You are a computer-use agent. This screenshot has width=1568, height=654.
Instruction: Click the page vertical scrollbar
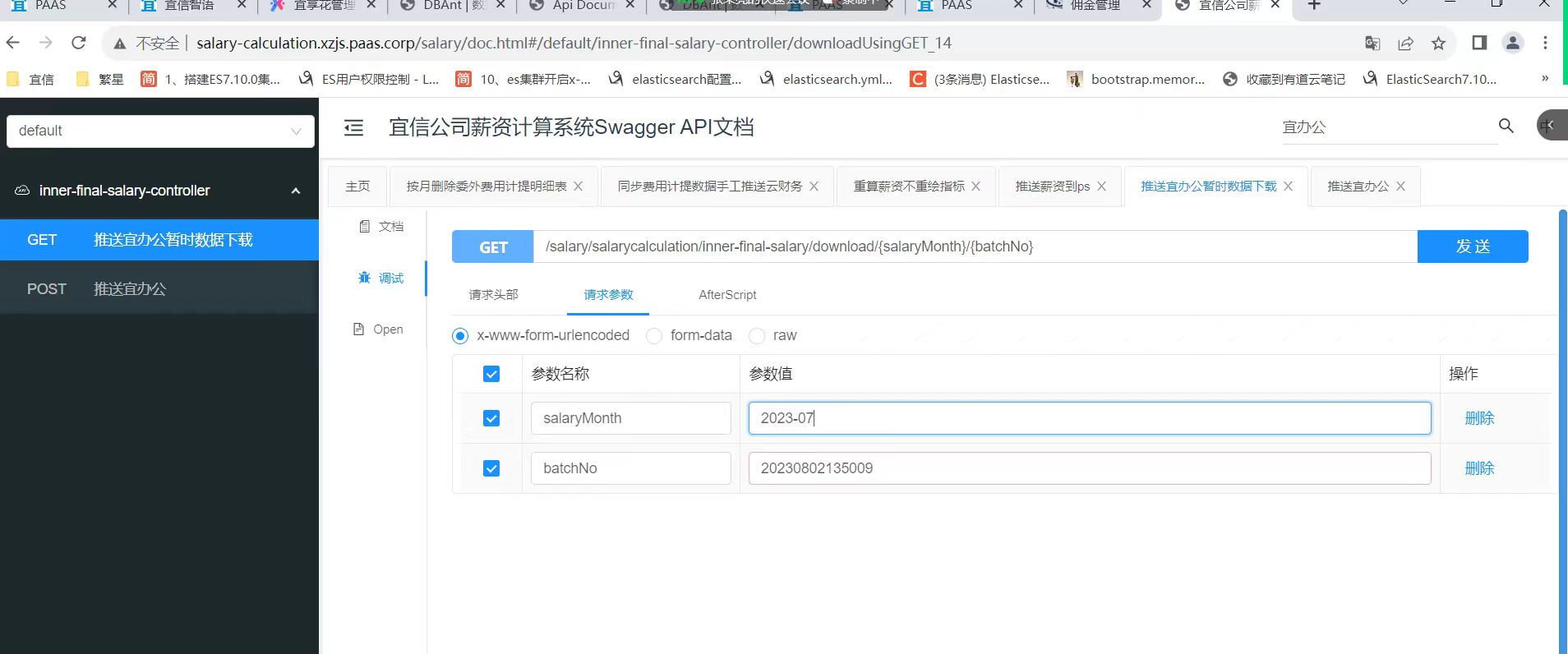1563,431
